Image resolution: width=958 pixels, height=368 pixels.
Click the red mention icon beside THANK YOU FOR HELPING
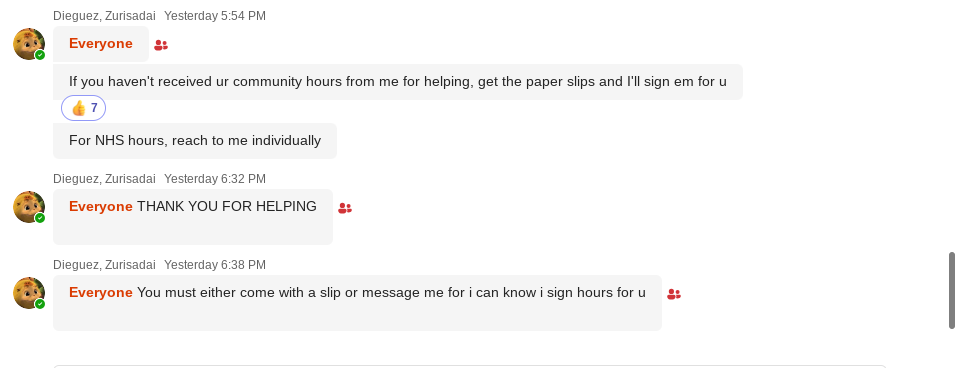pyautogui.click(x=345, y=208)
